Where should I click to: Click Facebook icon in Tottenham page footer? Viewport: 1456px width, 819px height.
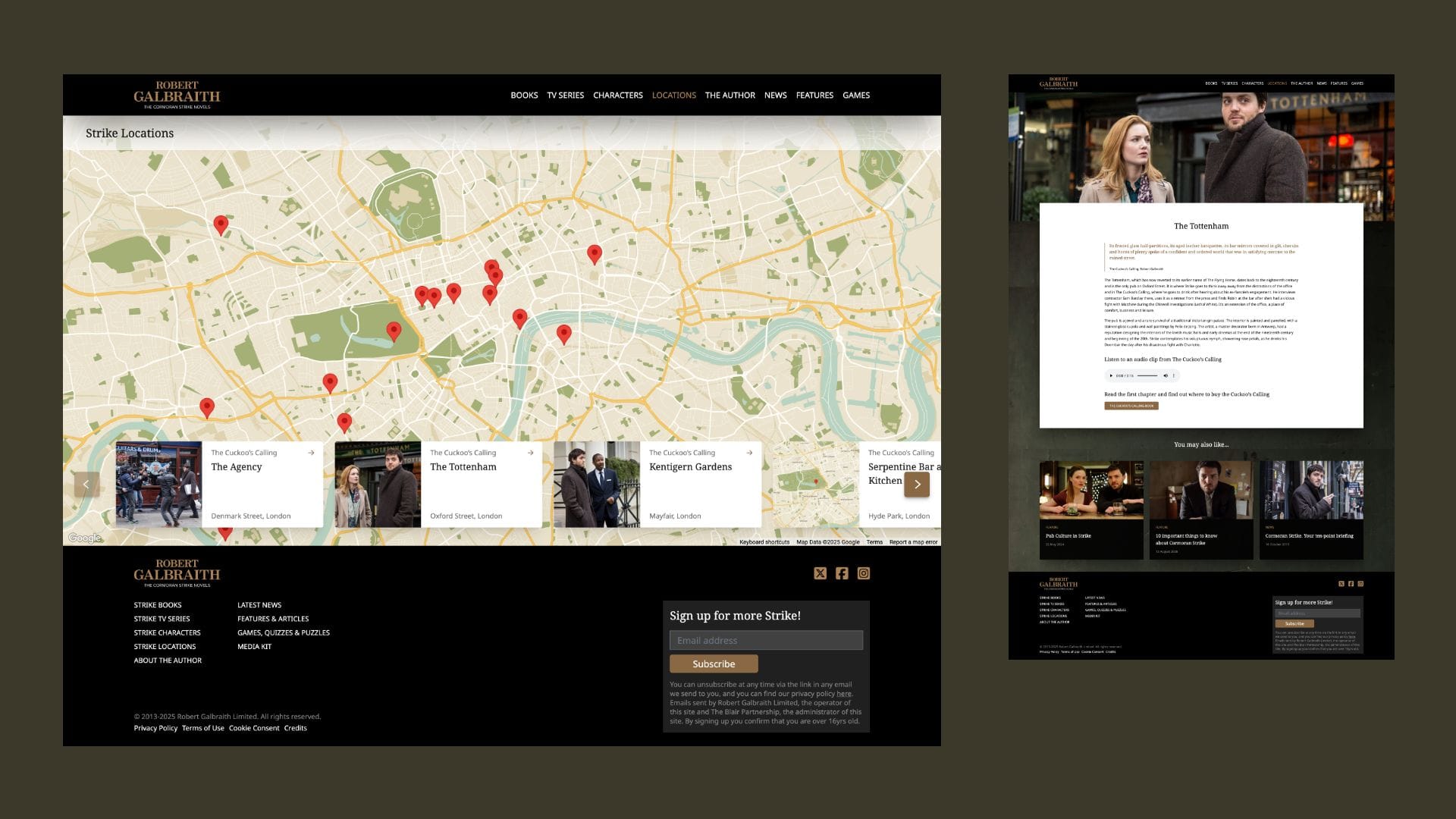pyautogui.click(x=1351, y=584)
